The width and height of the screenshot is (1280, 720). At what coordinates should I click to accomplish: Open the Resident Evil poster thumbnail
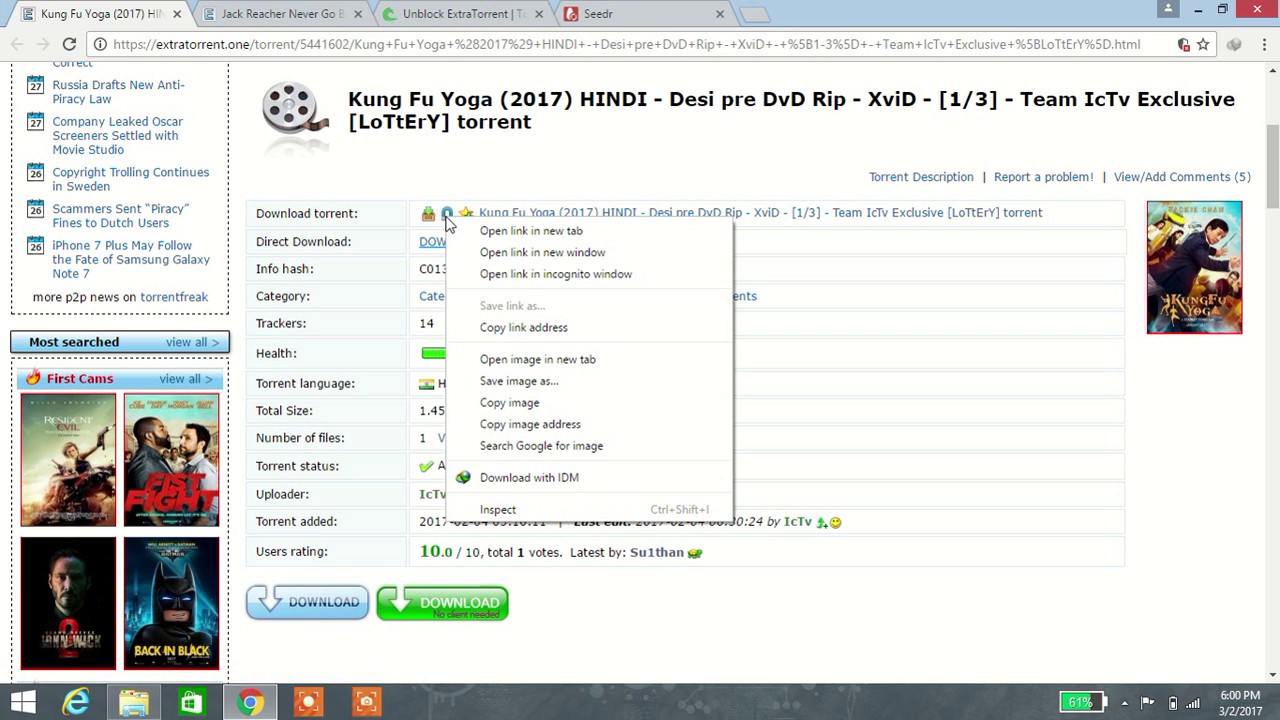coord(68,460)
